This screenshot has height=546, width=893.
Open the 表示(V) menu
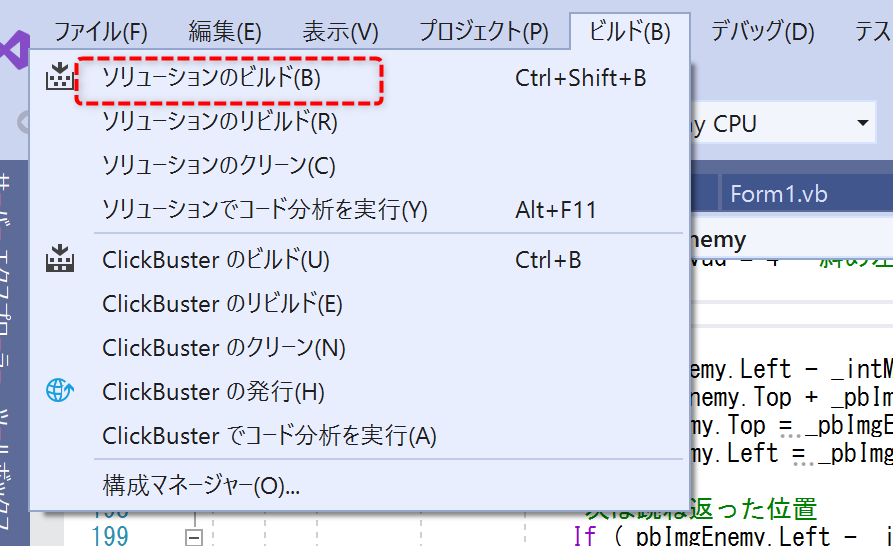pos(340,31)
